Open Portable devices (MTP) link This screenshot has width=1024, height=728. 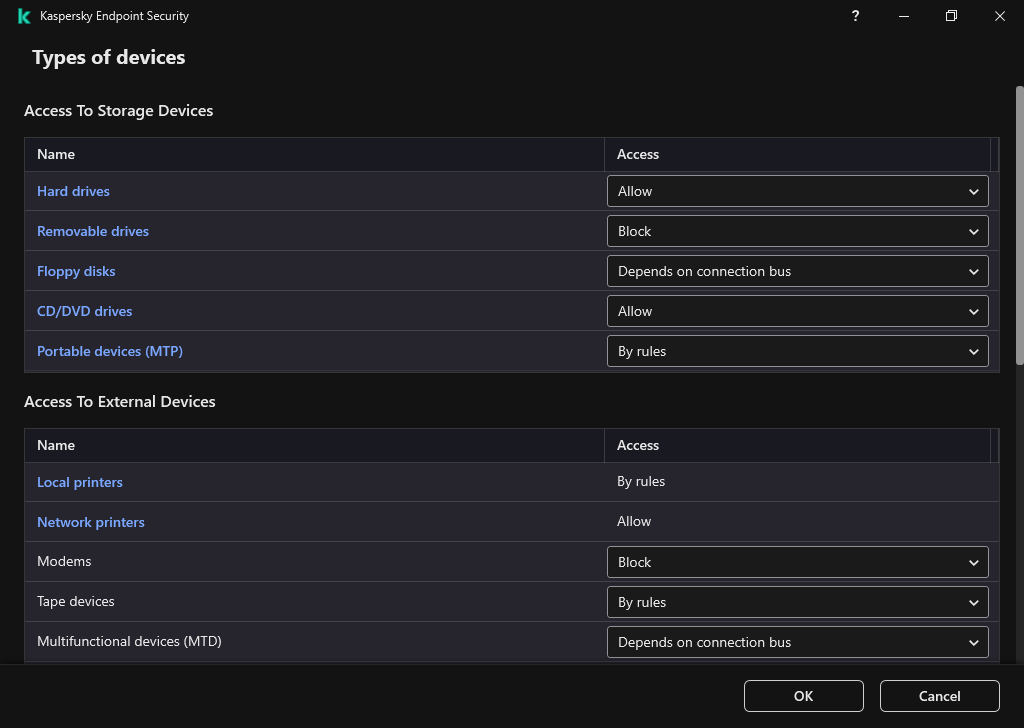point(110,351)
